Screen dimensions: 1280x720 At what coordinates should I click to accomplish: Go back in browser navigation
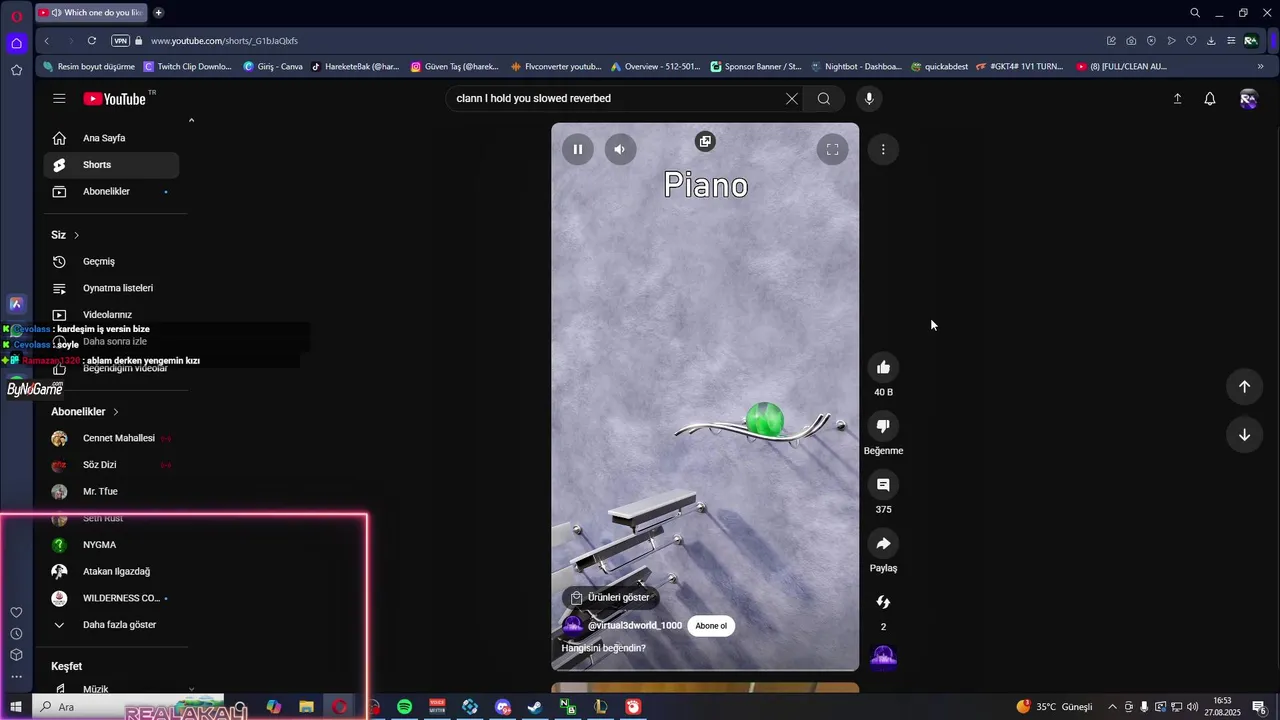47,41
